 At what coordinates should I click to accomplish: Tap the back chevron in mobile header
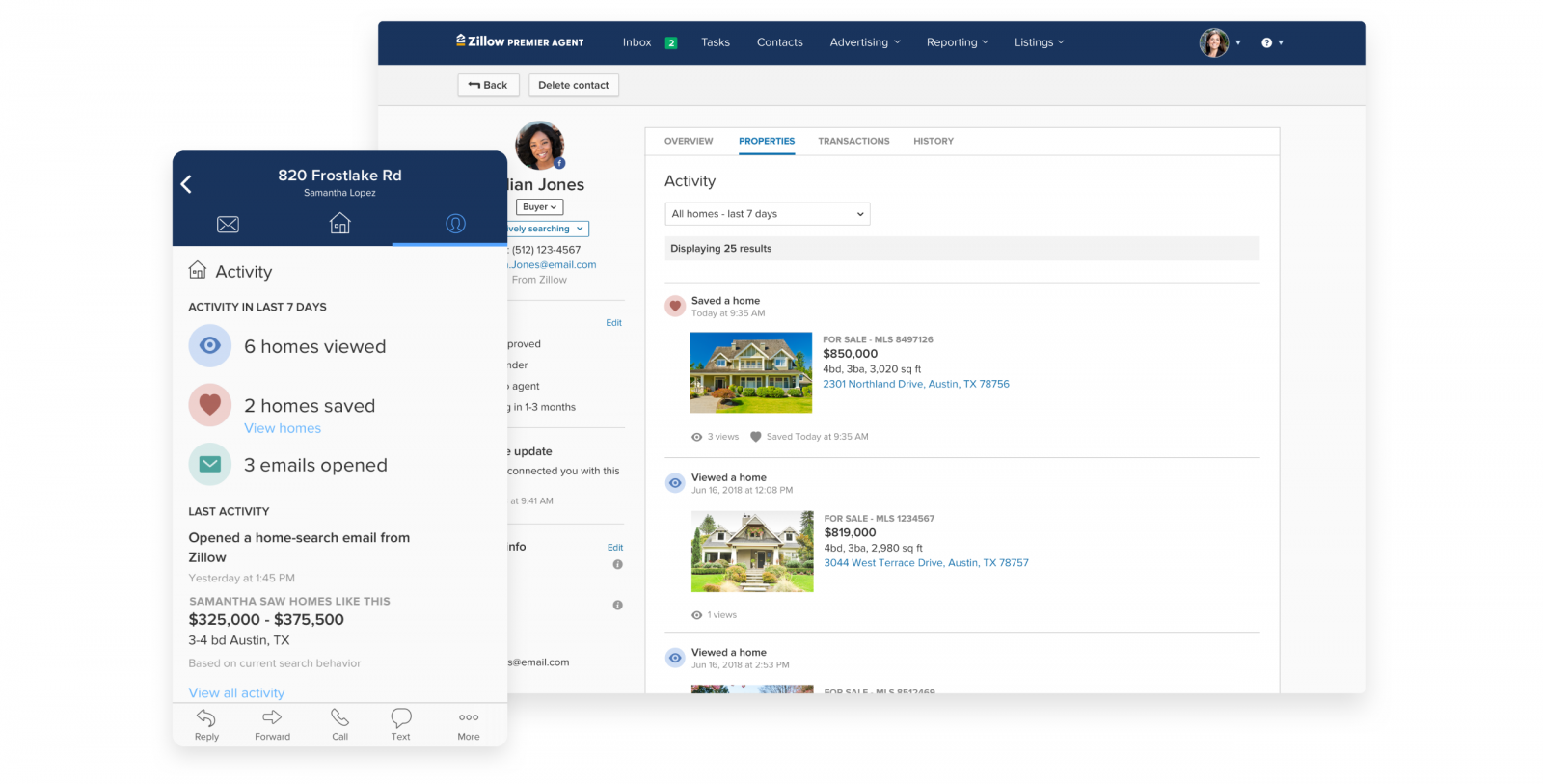[x=186, y=184]
